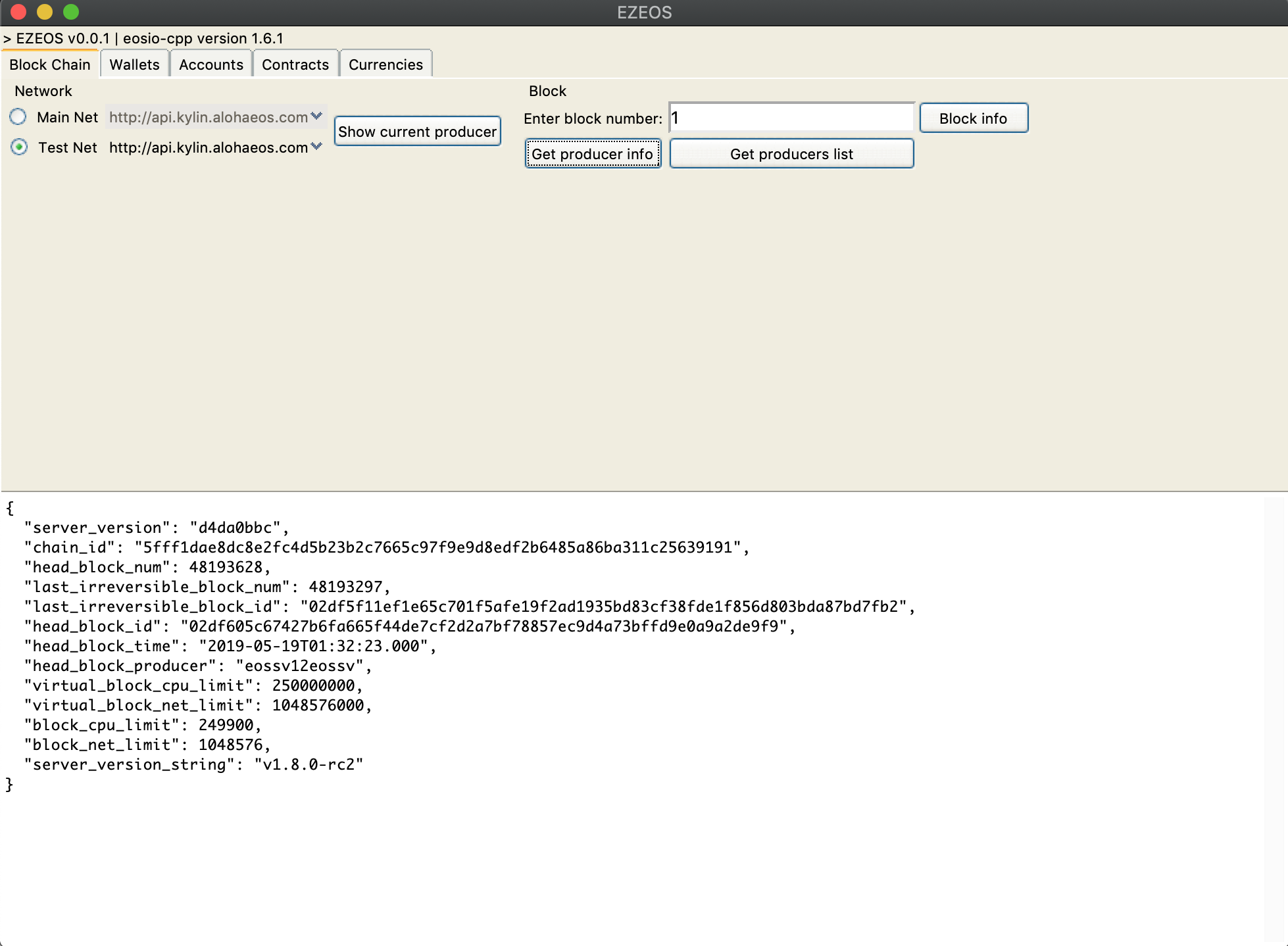Select the Main Net radio button
This screenshot has width=1288, height=946.
pos(18,117)
